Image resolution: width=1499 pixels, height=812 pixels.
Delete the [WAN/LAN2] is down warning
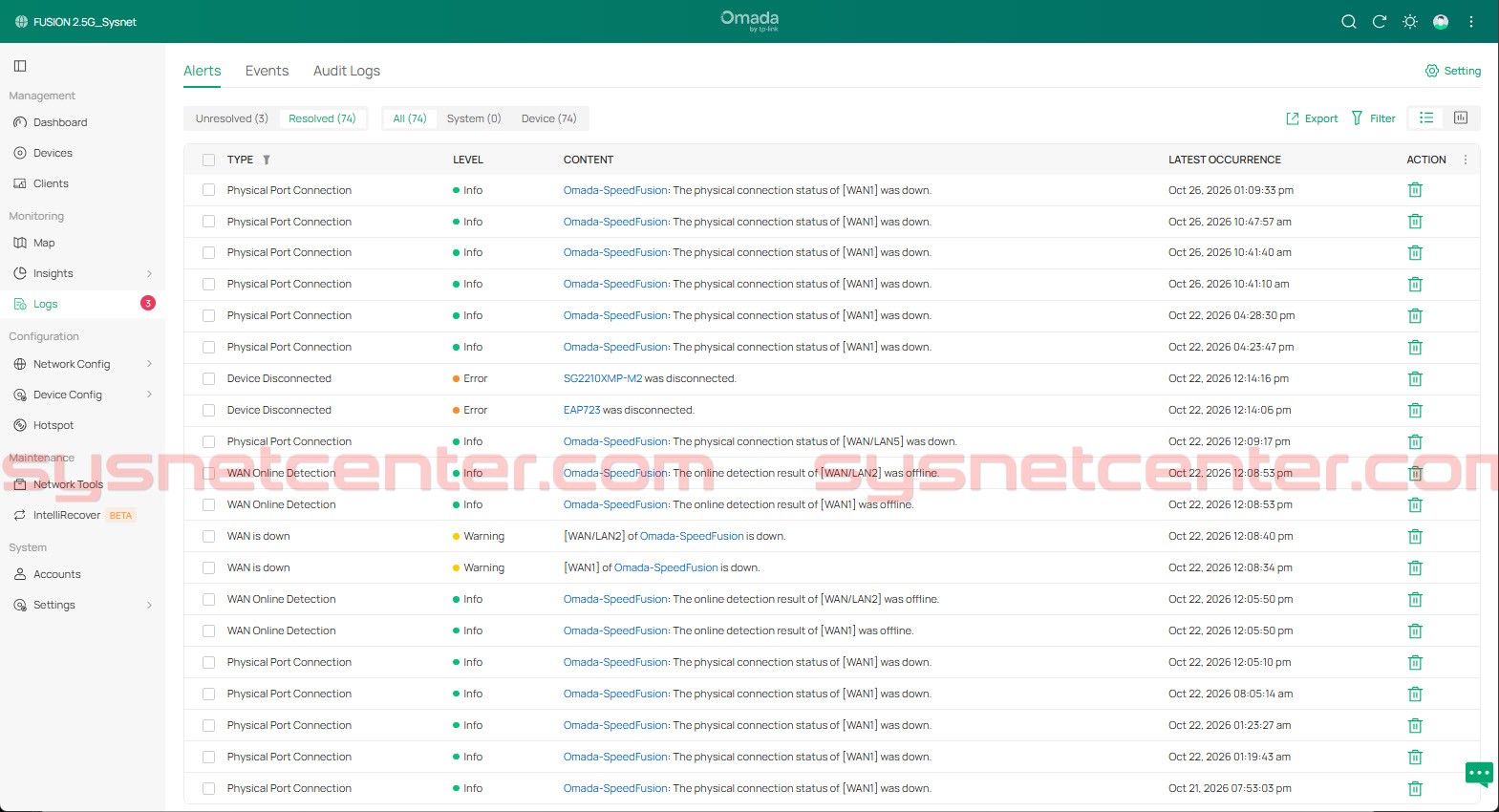pos(1415,536)
